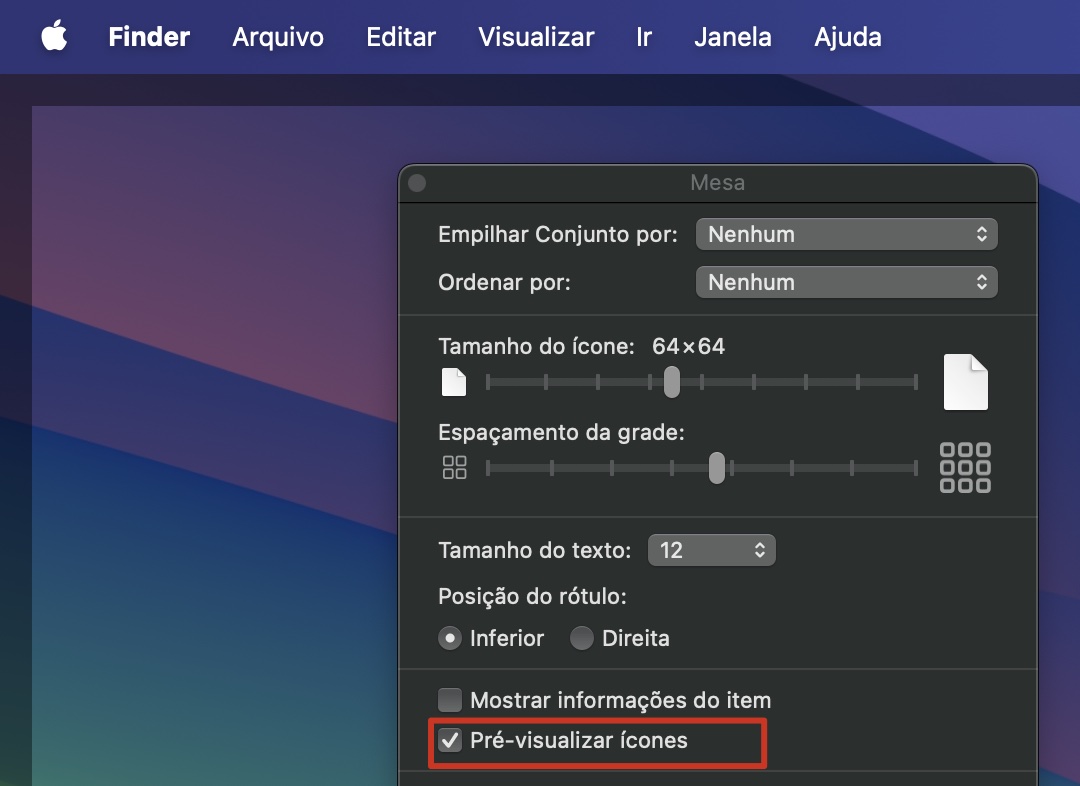
Task: Click the large icon size thumbnail
Action: pyautogui.click(x=964, y=381)
